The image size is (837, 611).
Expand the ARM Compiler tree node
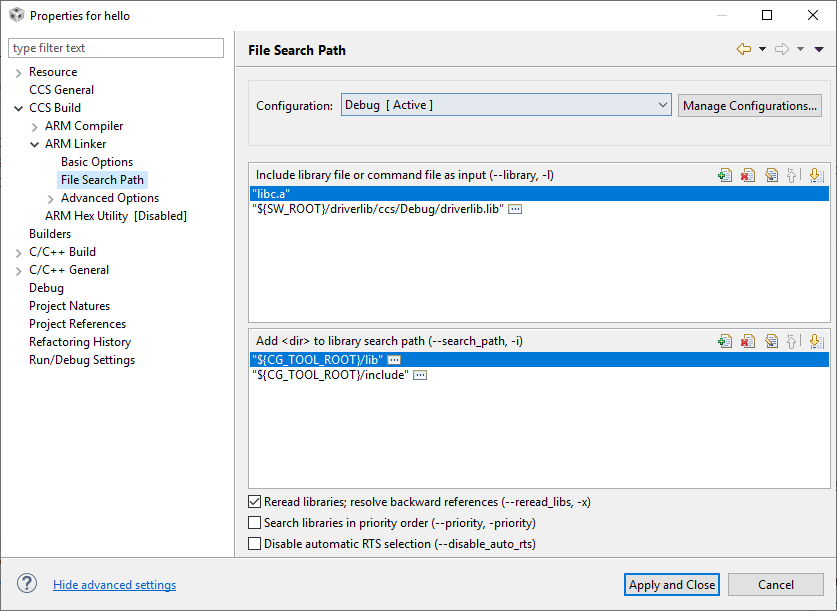(35, 126)
